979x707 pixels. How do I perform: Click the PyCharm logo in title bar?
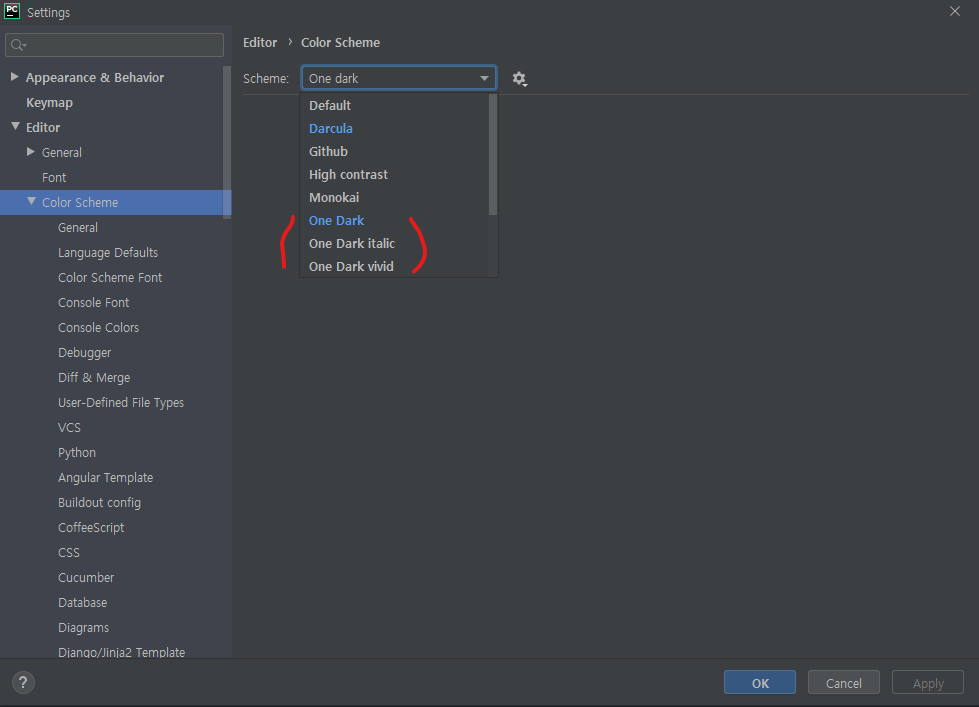coord(12,11)
